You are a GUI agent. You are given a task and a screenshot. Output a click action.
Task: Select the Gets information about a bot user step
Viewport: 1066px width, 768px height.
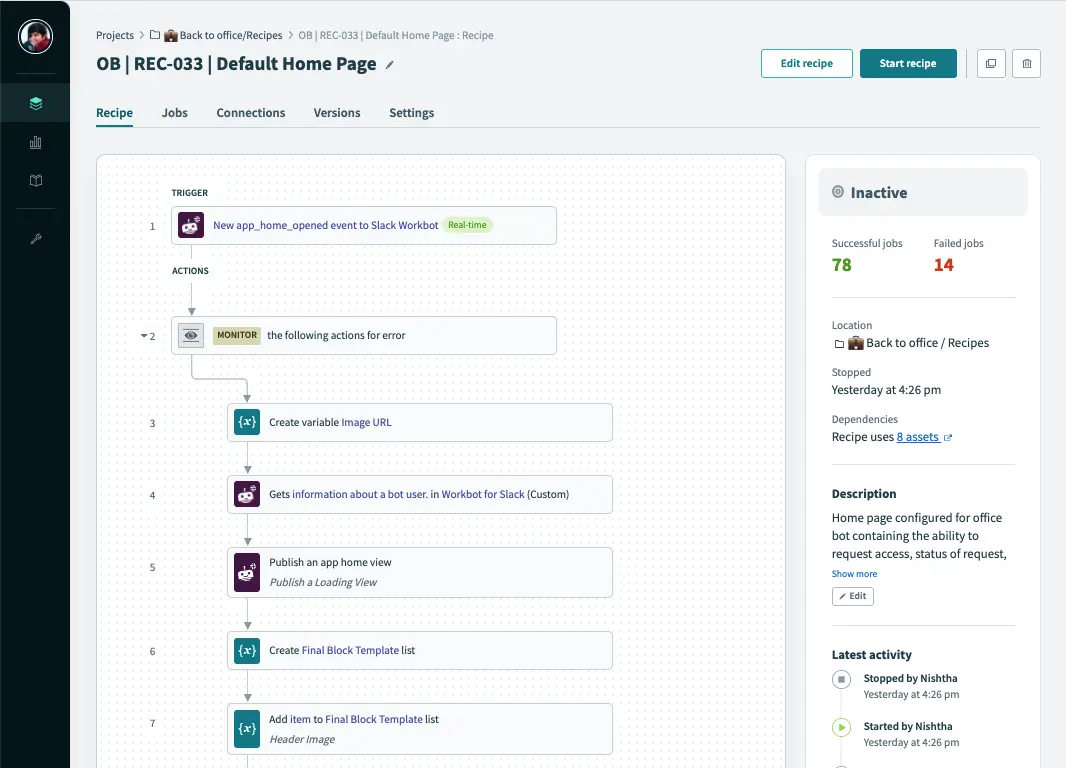[x=419, y=494]
